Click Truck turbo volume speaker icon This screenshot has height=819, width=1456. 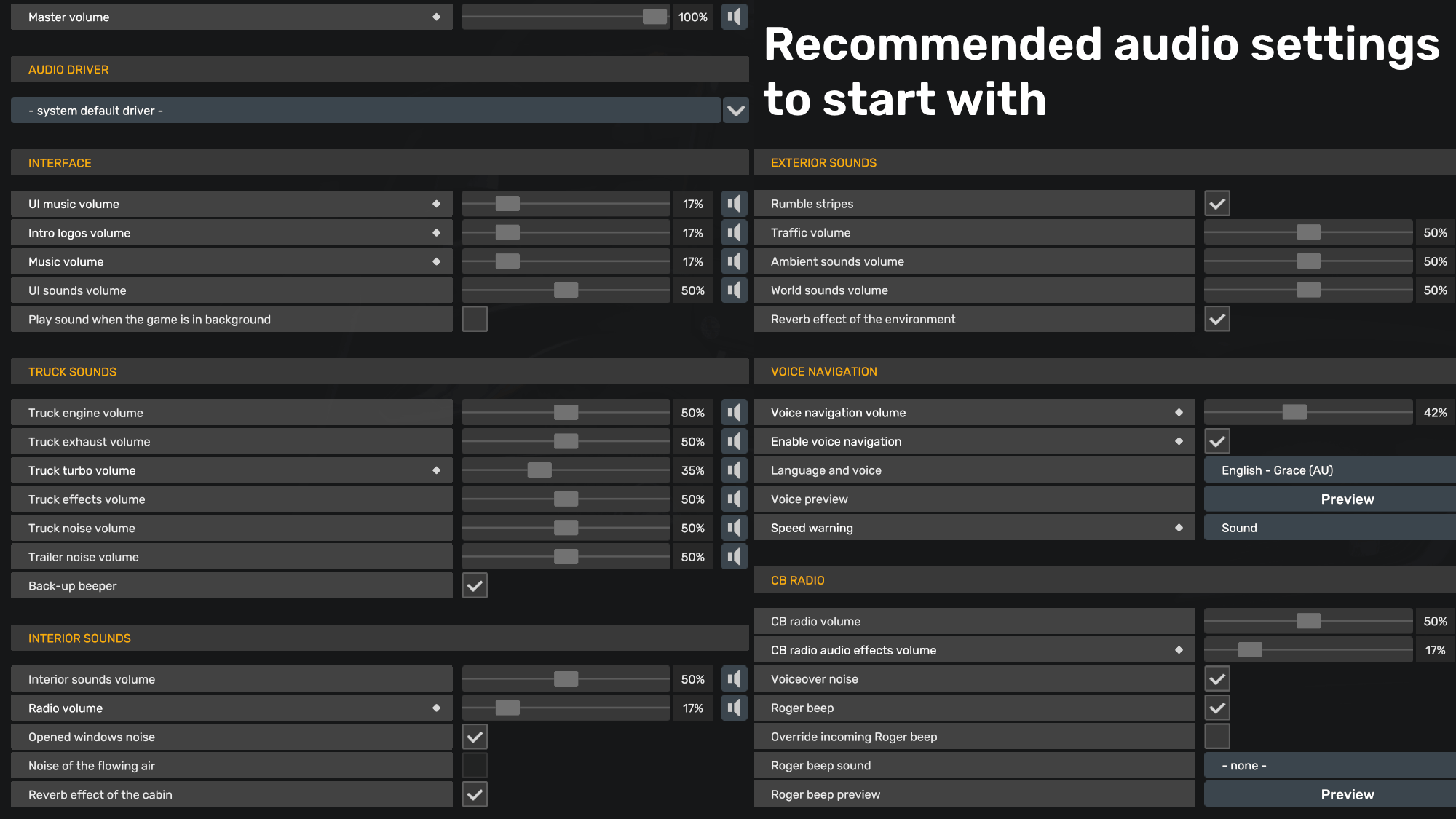(x=735, y=470)
